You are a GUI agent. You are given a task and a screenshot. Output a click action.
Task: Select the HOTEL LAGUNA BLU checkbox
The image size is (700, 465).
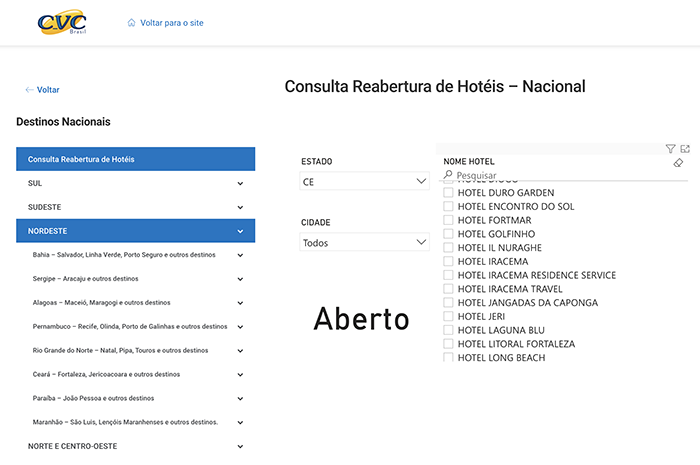pyautogui.click(x=448, y=330)
